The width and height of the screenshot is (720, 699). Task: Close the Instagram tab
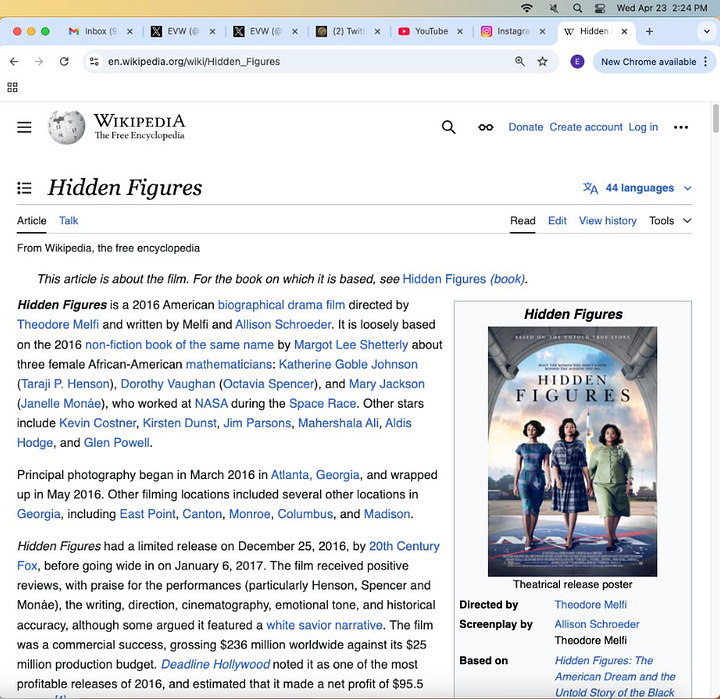(x=542, y=31)
